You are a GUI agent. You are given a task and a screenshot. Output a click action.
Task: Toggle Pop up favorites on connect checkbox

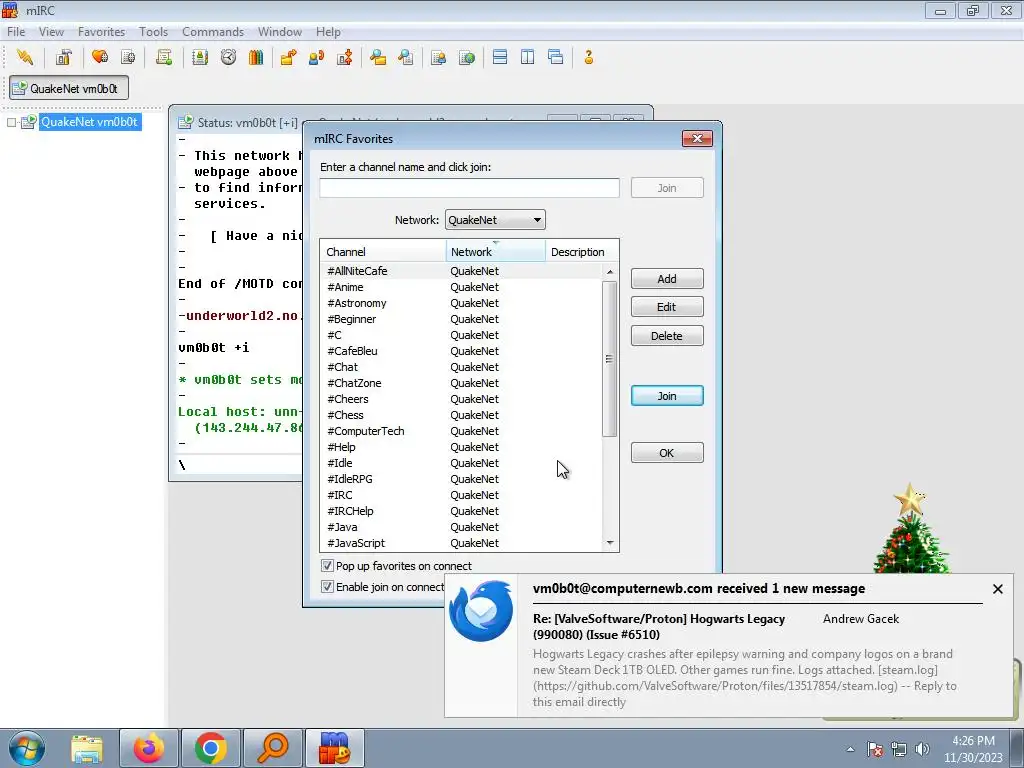tap(327, 566)
